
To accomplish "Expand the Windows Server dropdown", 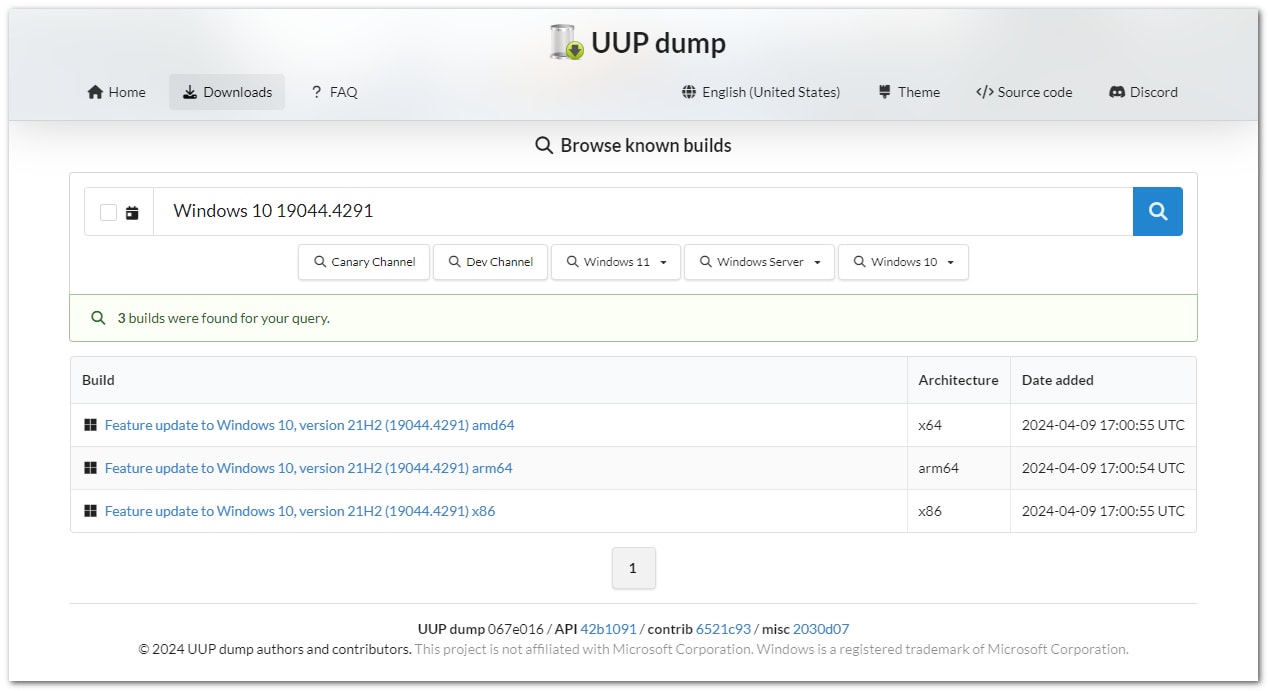I will 759,262.
